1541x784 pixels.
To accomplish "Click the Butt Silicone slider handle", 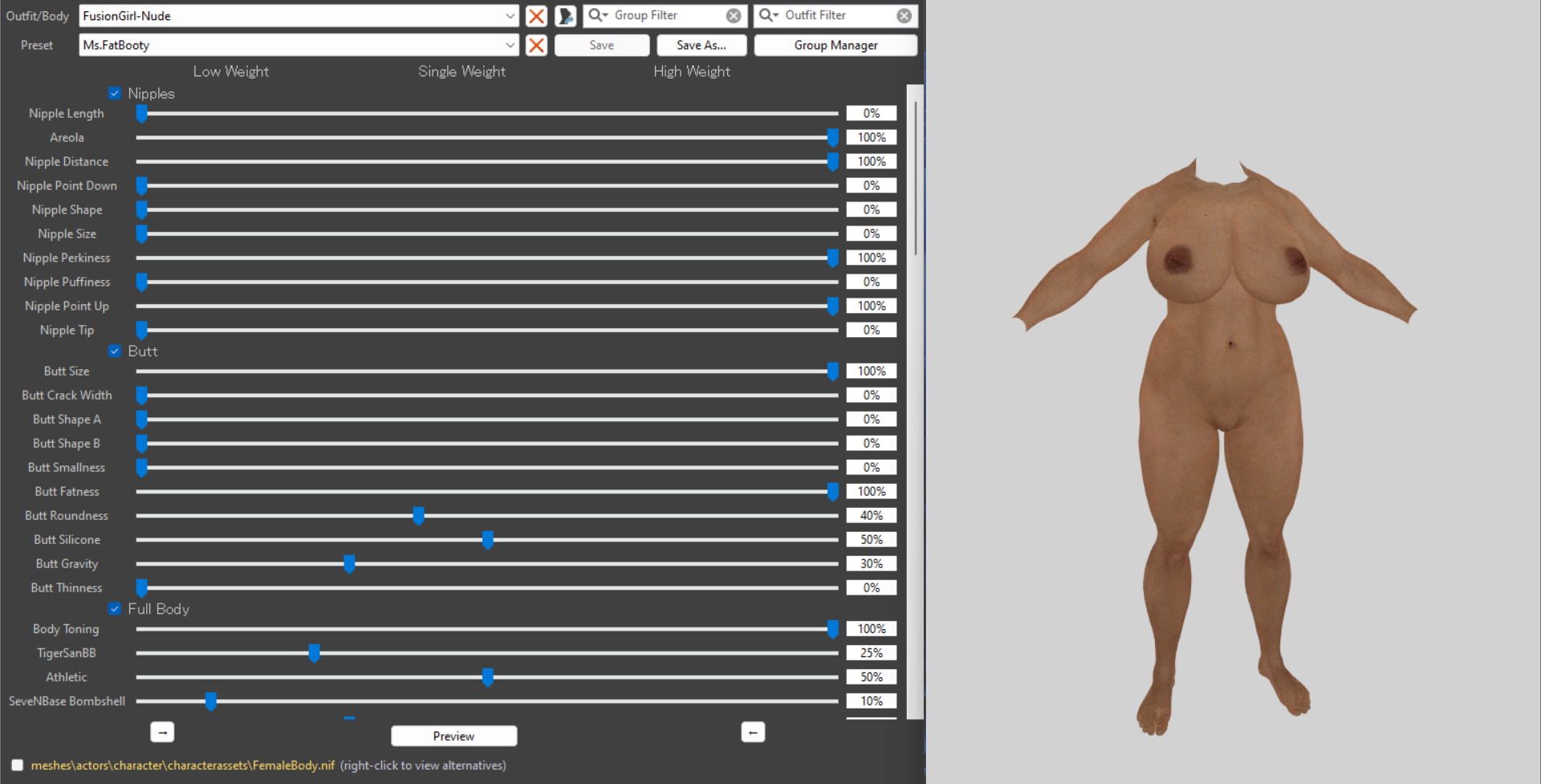I will [x=487, y=540].
